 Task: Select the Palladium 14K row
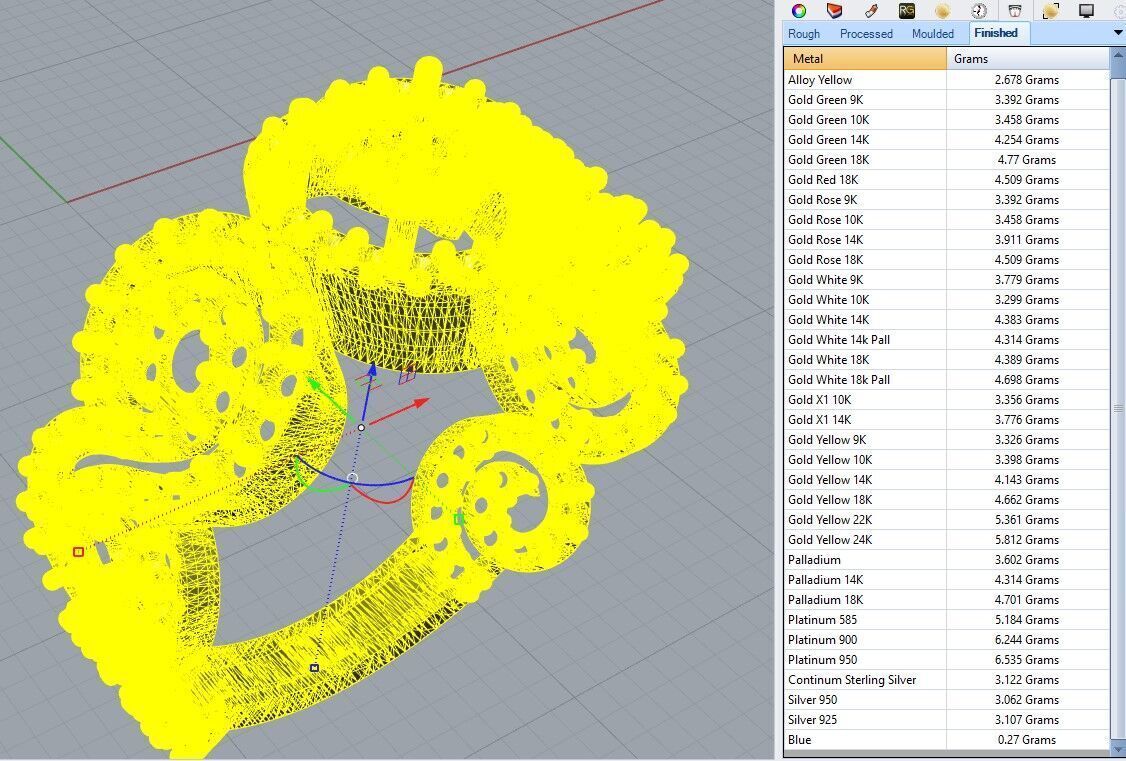(x=946, y=580)
